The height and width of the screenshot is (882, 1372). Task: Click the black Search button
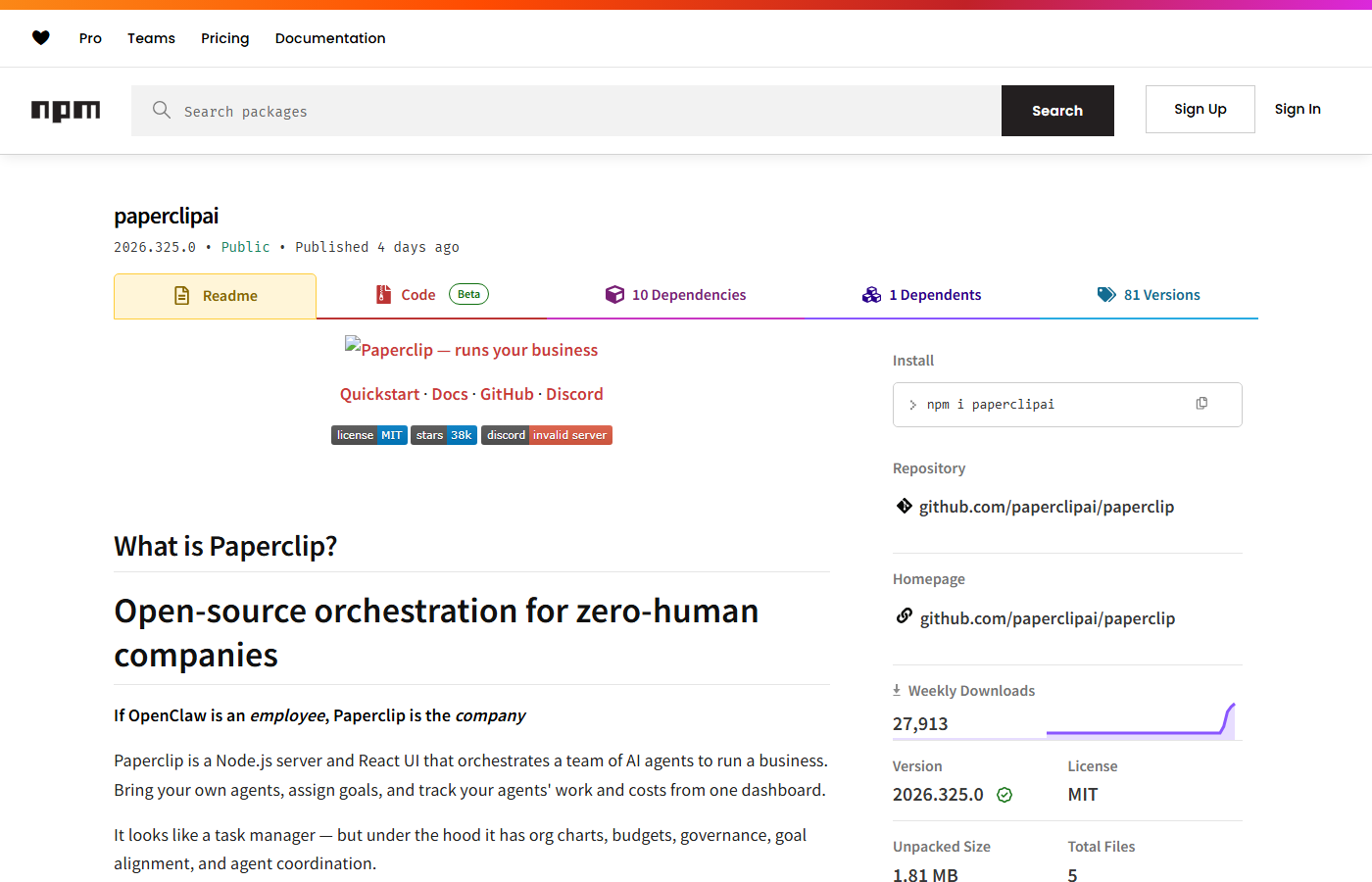[1057, 111]
